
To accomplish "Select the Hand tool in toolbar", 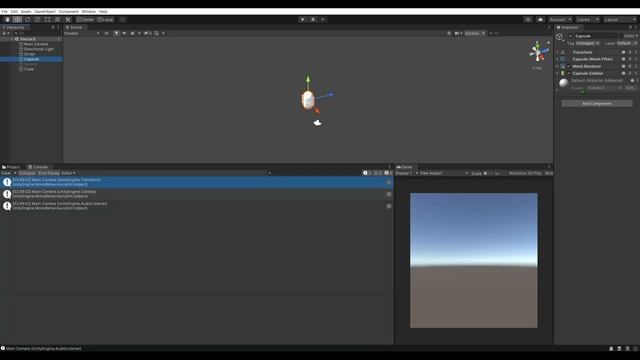I will [x=7, y=20].
